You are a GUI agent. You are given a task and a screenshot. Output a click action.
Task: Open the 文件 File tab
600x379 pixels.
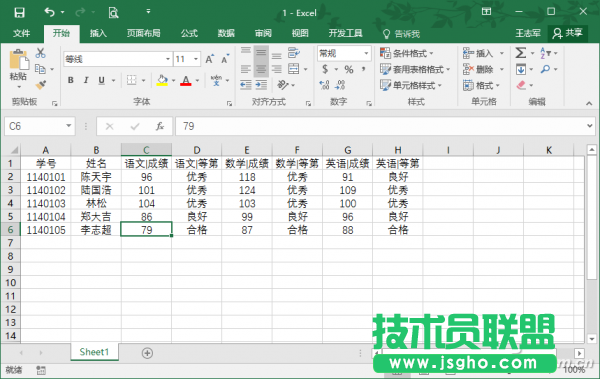point(21,33)
